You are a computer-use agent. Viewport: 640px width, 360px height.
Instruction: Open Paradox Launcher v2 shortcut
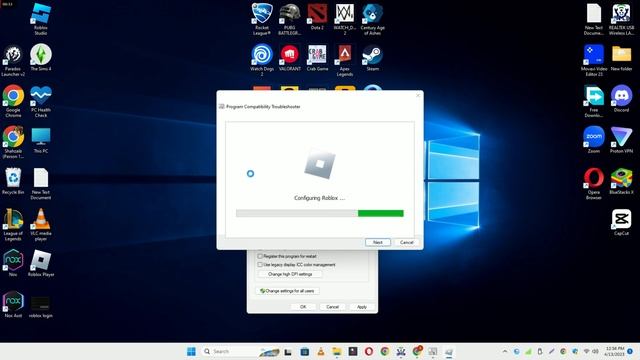(13, 60)
